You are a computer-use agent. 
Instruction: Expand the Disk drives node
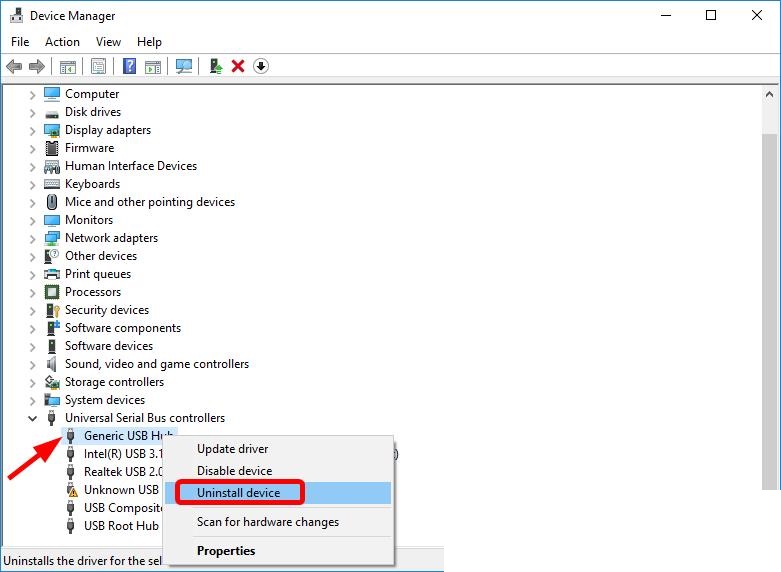pos(32,113)
